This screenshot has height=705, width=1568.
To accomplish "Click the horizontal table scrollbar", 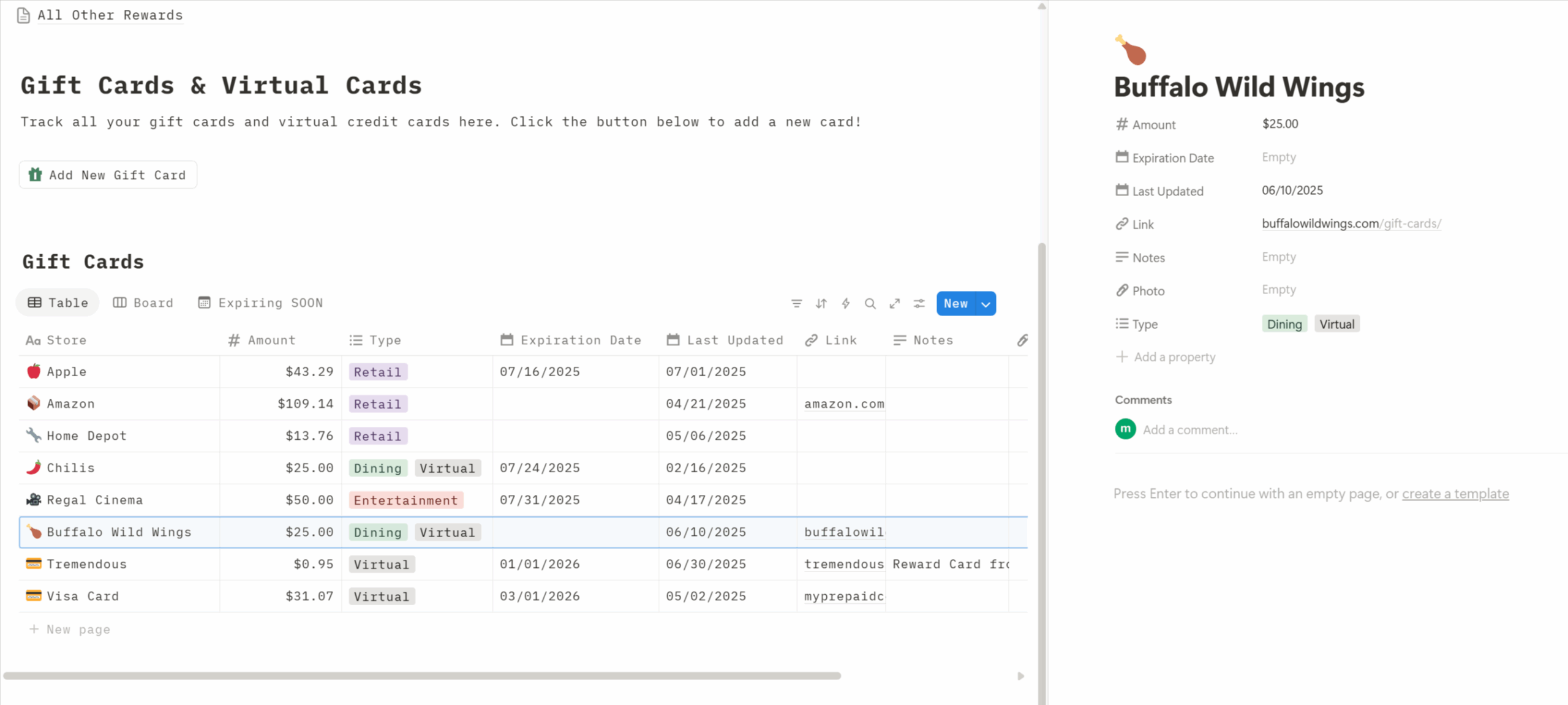I will [422, 676].
